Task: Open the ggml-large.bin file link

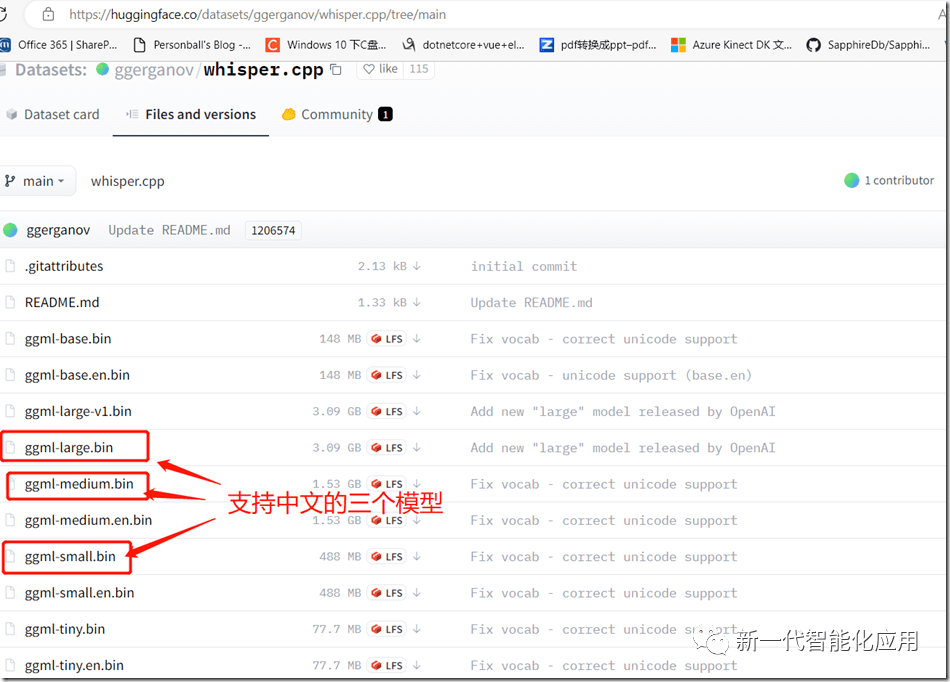Action: coord(69,448)
